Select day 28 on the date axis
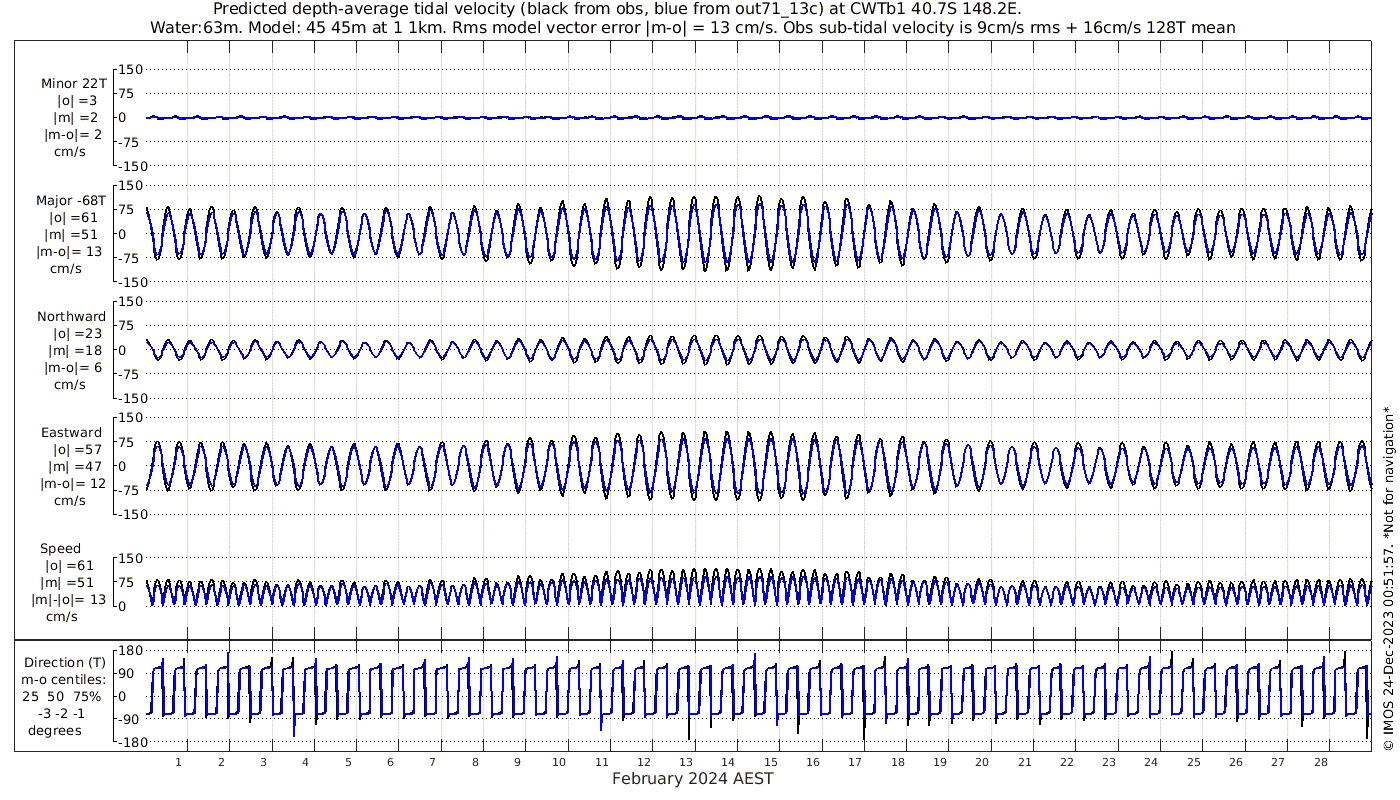Image resolution: width=1400 pixels, height=800 pixels. [1321, 762]
